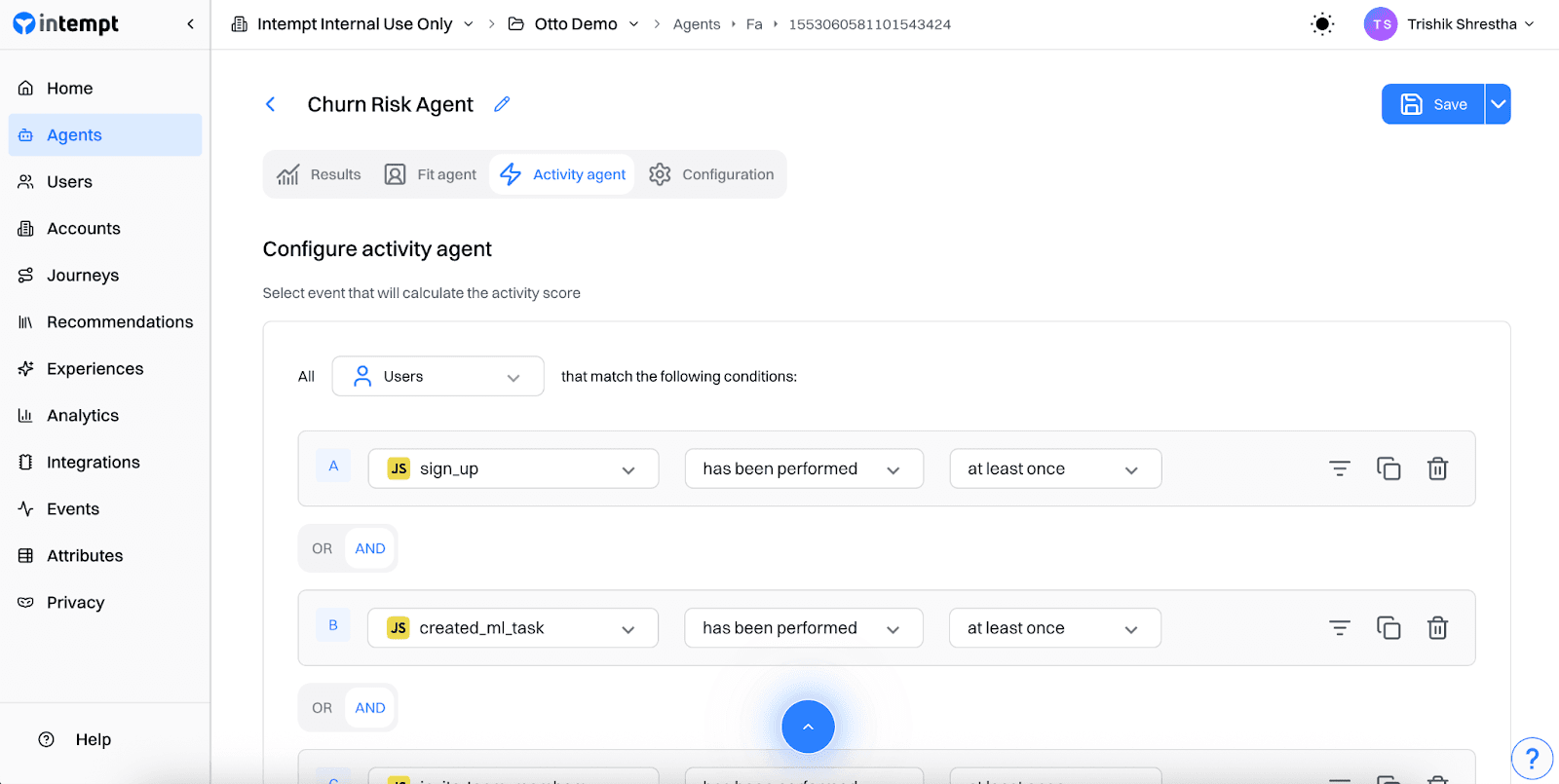
Task: Click the JS badge beside sign_up
Action: 399,468
